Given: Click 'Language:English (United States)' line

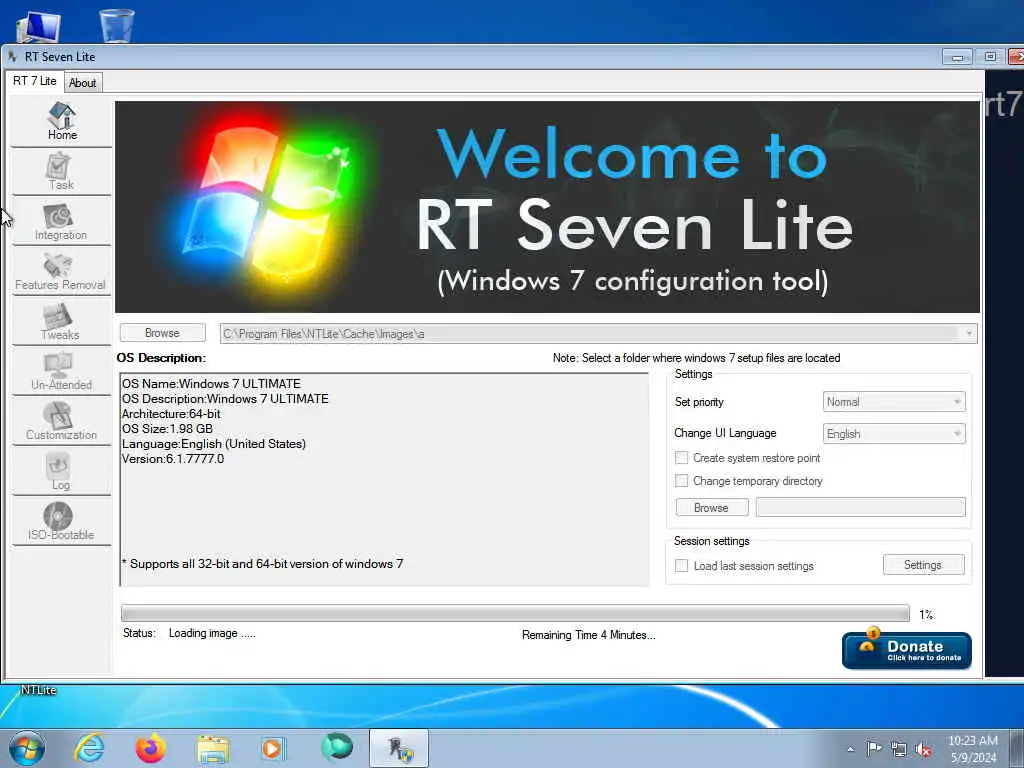Looking at the screenshot, I should pos(214,444).
